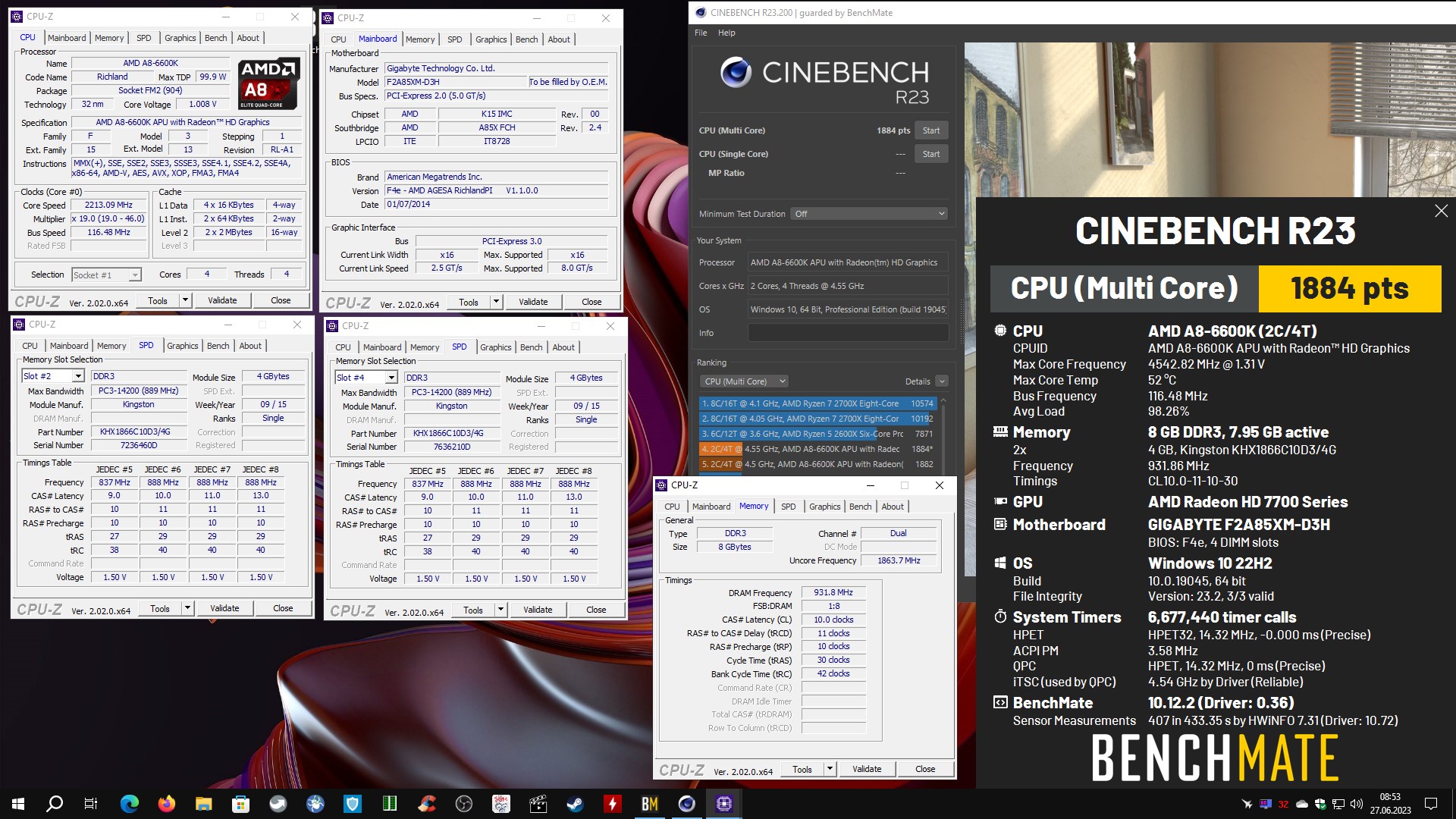Open the red lightning-bolt app icon
Viewport: 1456px width, 819px height.
(613, 804)
